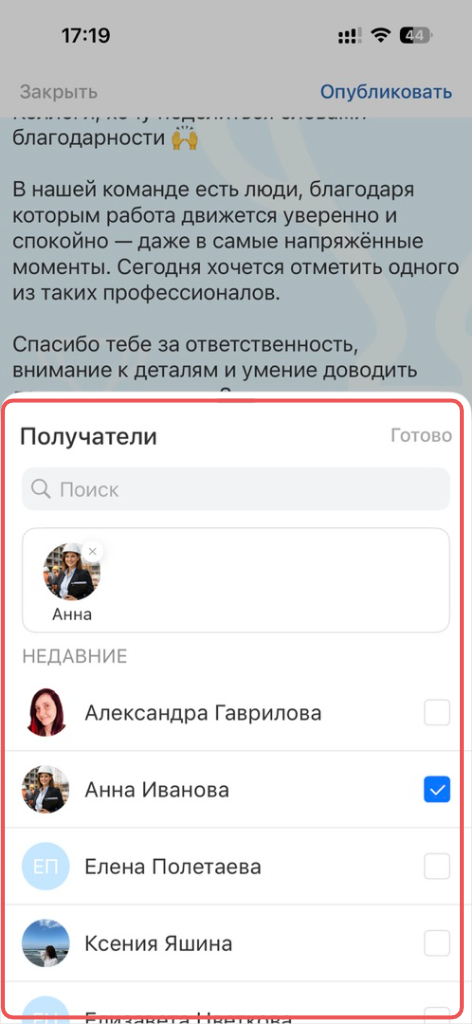Check the box for Ксения Яшина

437,944
